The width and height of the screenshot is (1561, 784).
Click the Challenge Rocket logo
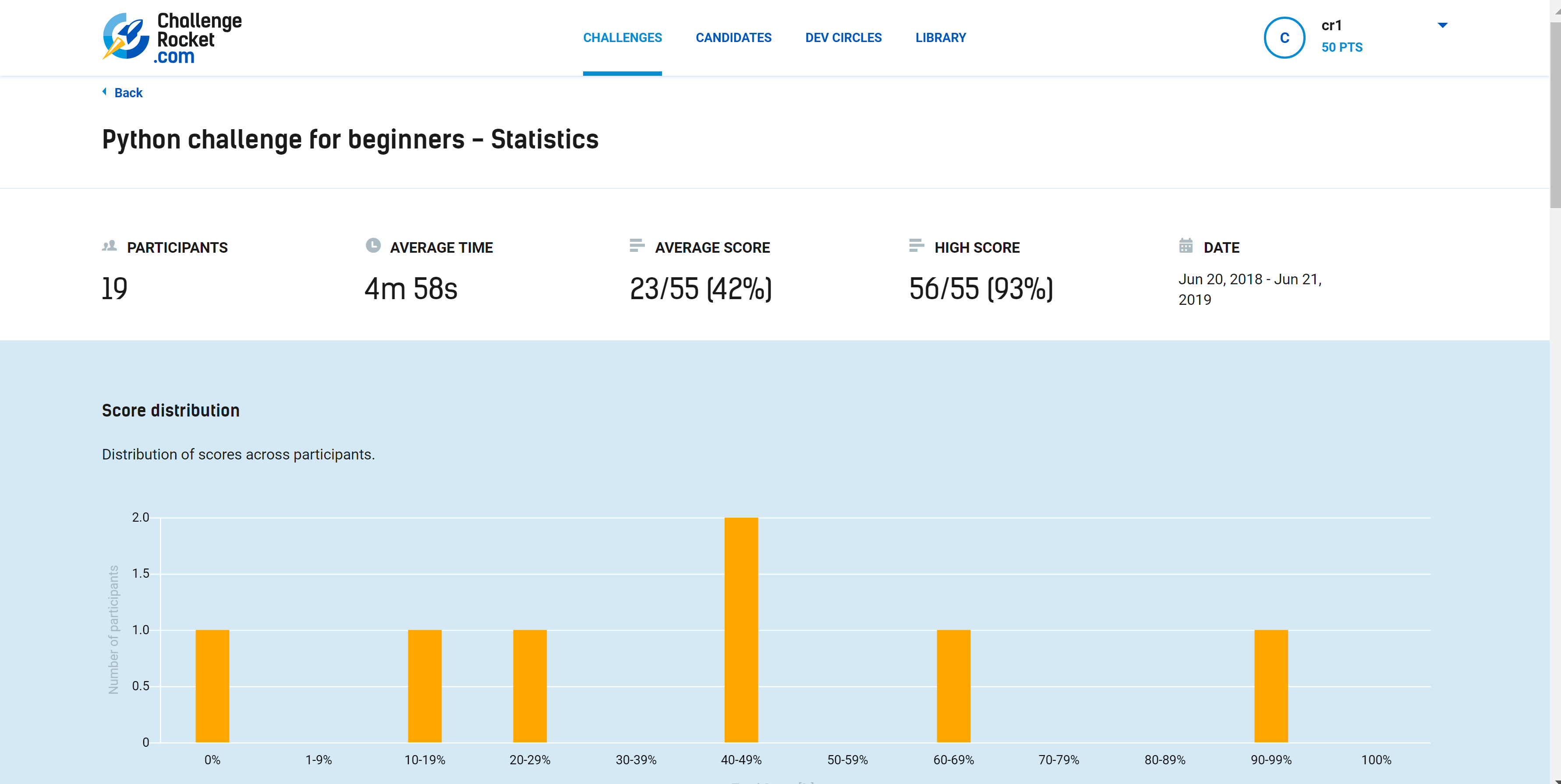(172, 38)
